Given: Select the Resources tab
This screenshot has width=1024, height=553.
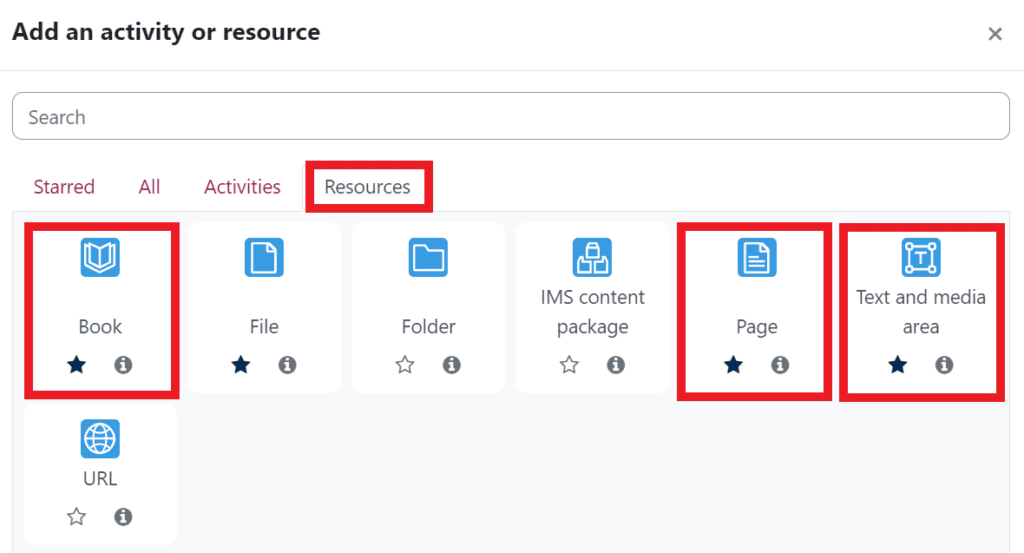Looking at the screenshot, I should click(x=367, y=187).
